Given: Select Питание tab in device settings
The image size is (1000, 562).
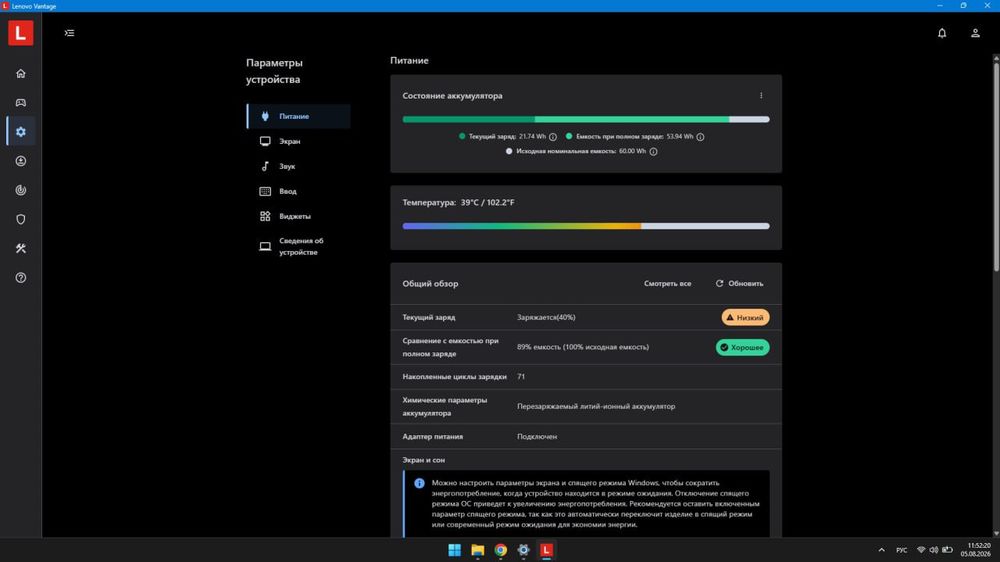Looking at the screenshot, I should (298, 116).
